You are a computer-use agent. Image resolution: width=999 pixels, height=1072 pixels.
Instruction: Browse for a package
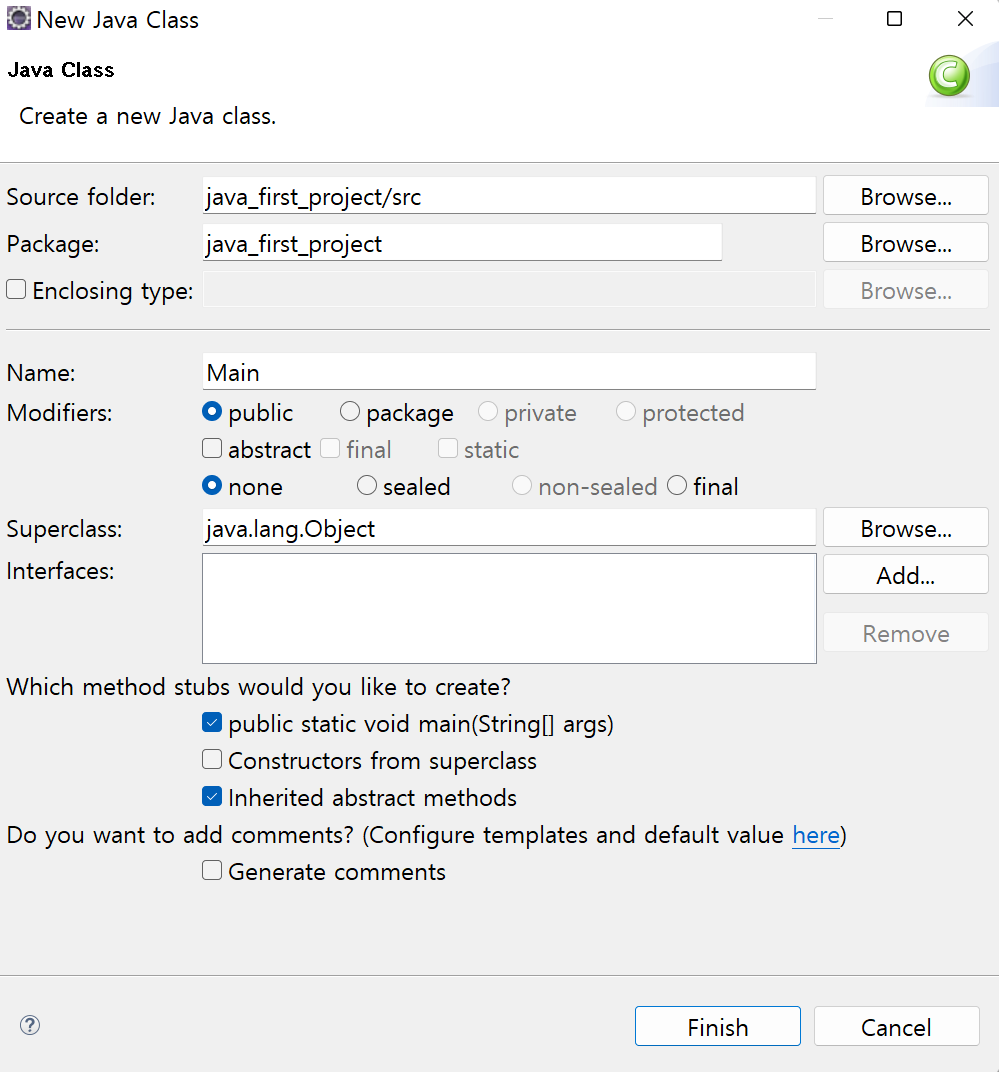pos(905,243)
